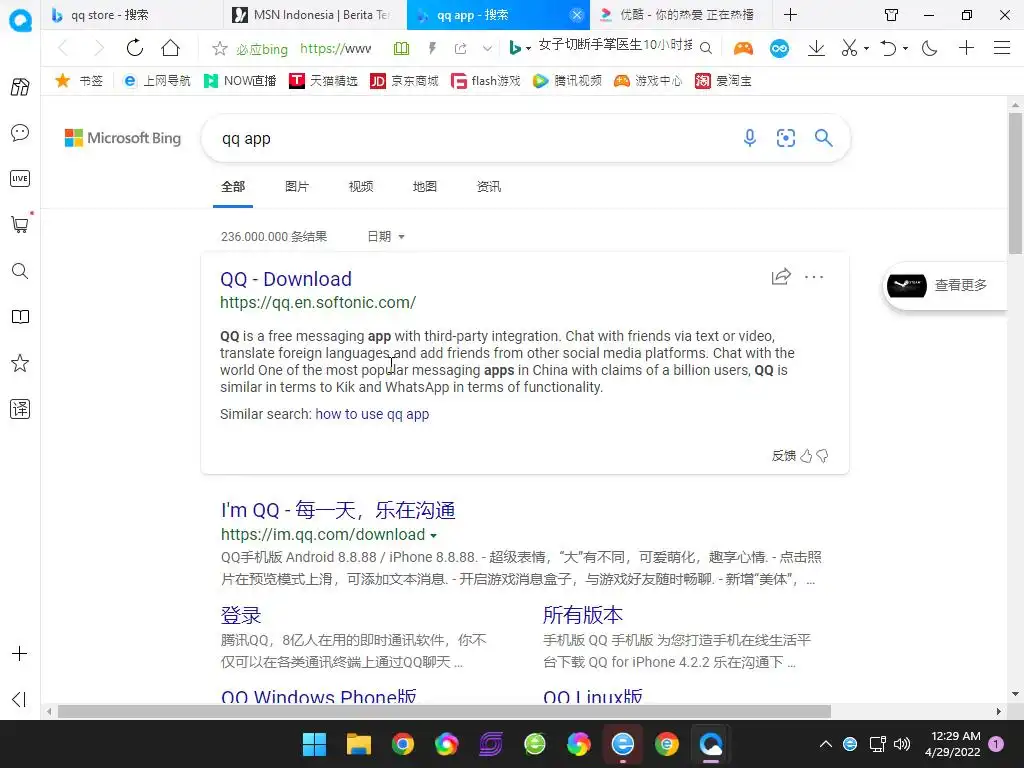Viewport: 1024px width, 768px height.
Task: Open the QQ - Download result link
Action: [x=286, y=279]
